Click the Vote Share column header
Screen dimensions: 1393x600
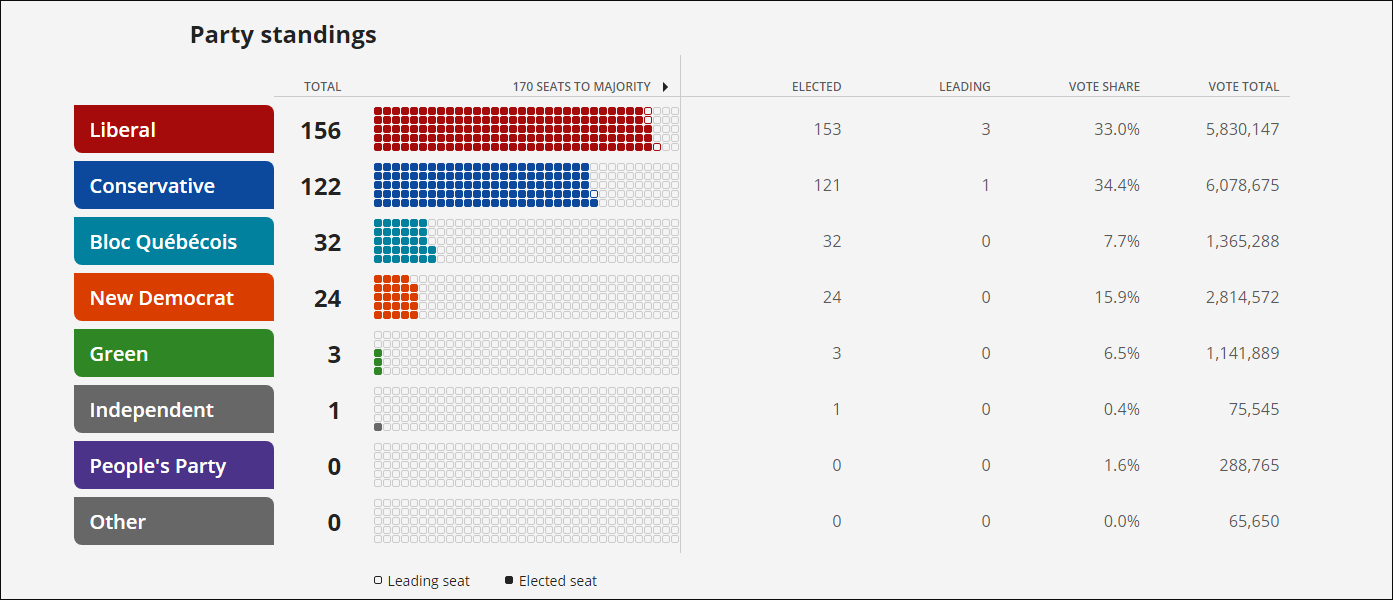coord(1104,87)
